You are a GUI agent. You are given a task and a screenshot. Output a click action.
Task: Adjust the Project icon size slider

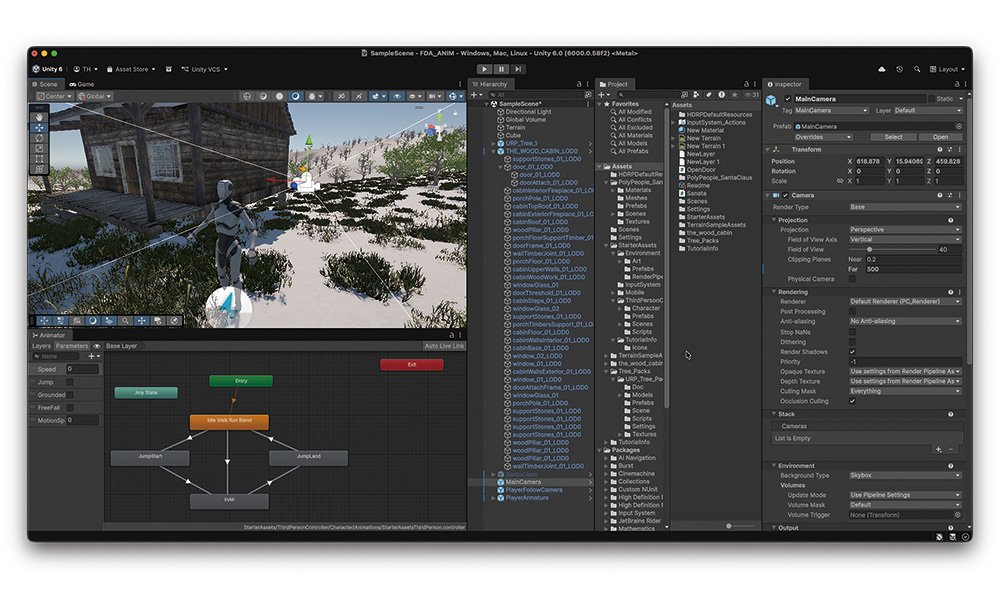click(x=728, y=526)
